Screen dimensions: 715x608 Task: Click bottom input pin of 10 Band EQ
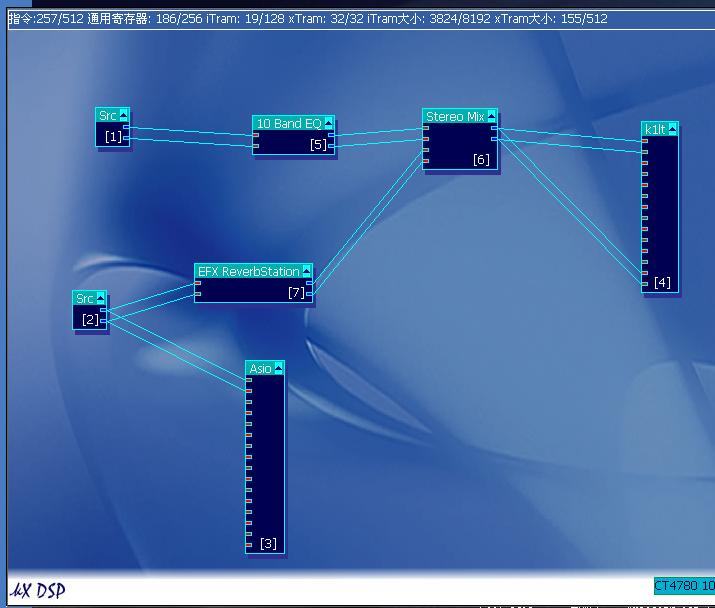coord(256,146)
